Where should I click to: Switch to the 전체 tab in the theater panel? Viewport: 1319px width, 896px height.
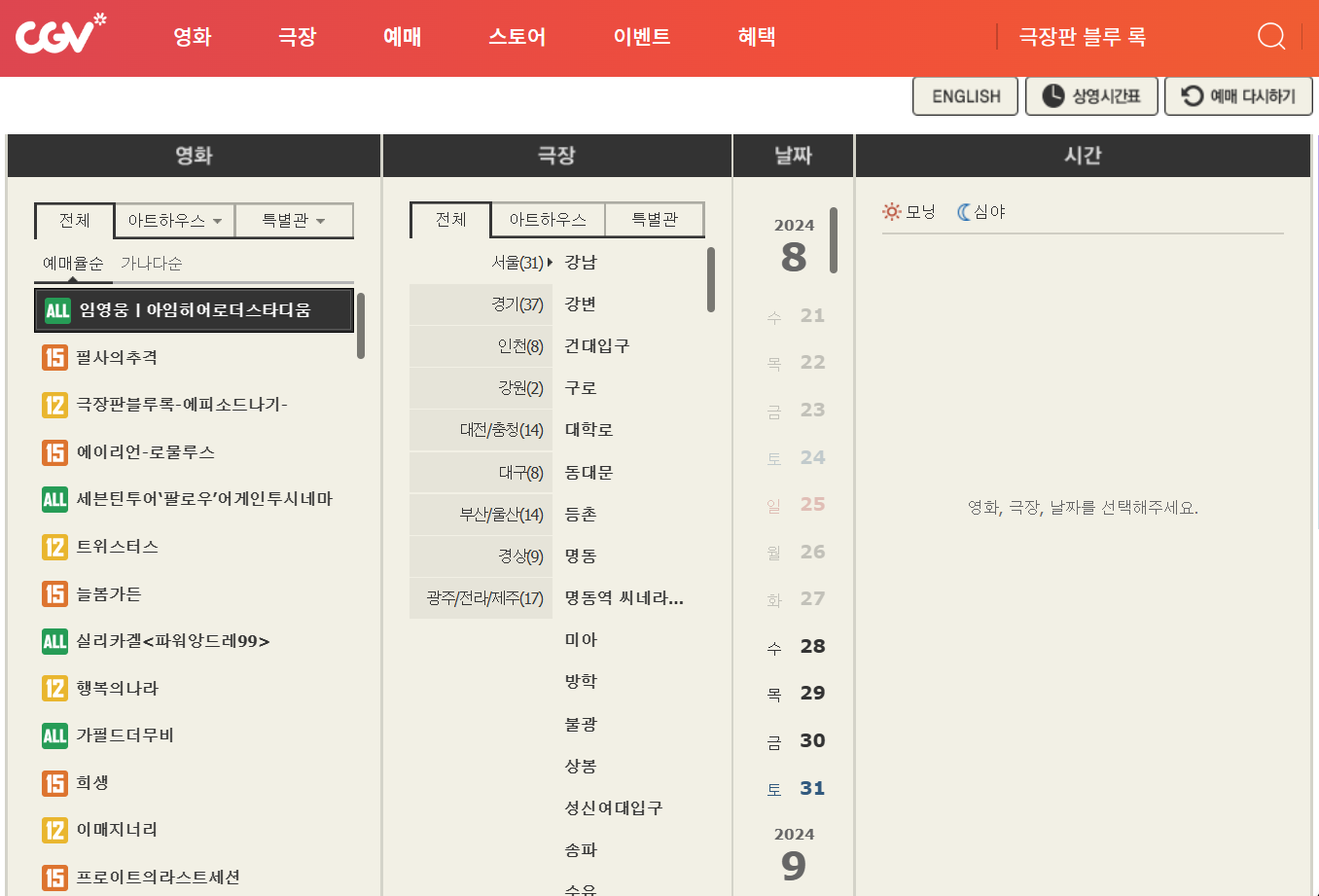(449, 220)
